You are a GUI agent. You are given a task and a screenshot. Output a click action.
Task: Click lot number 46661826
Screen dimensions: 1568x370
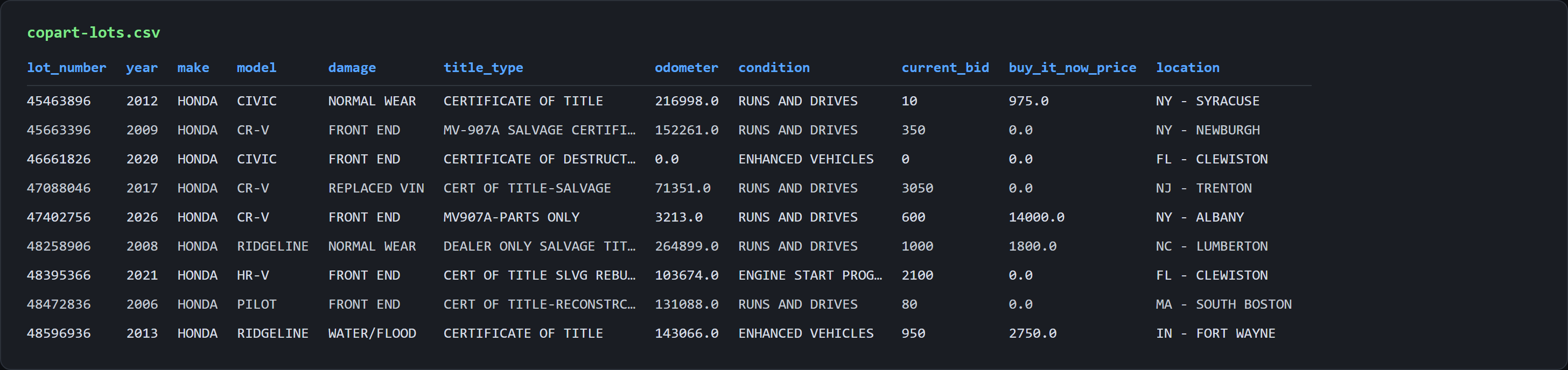(59, 159)
